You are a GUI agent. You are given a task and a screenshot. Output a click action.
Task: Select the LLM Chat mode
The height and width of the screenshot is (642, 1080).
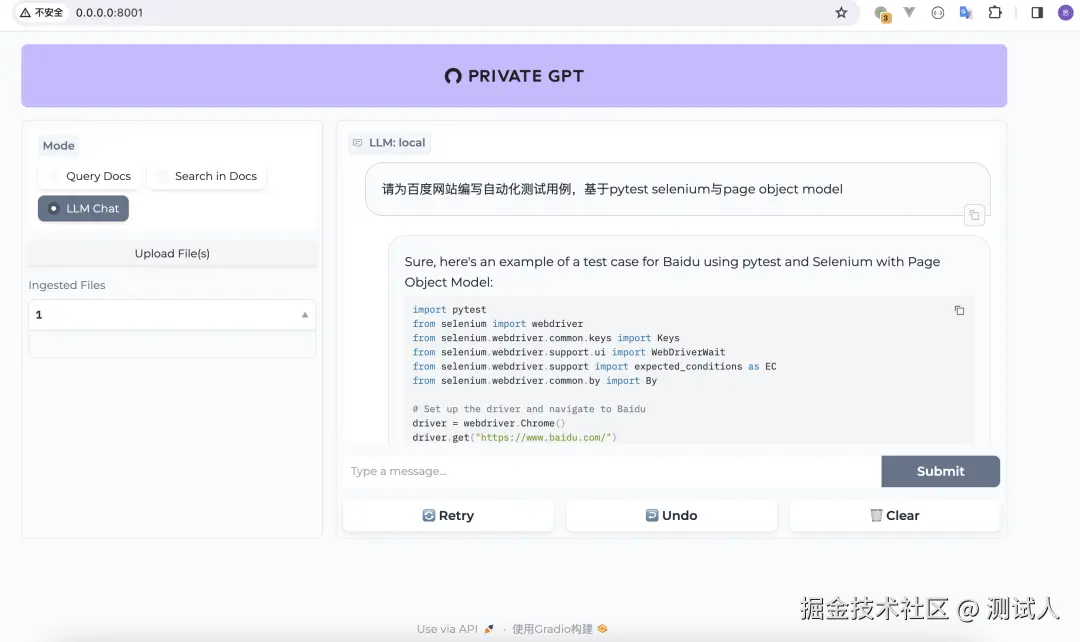click(83, 209)
